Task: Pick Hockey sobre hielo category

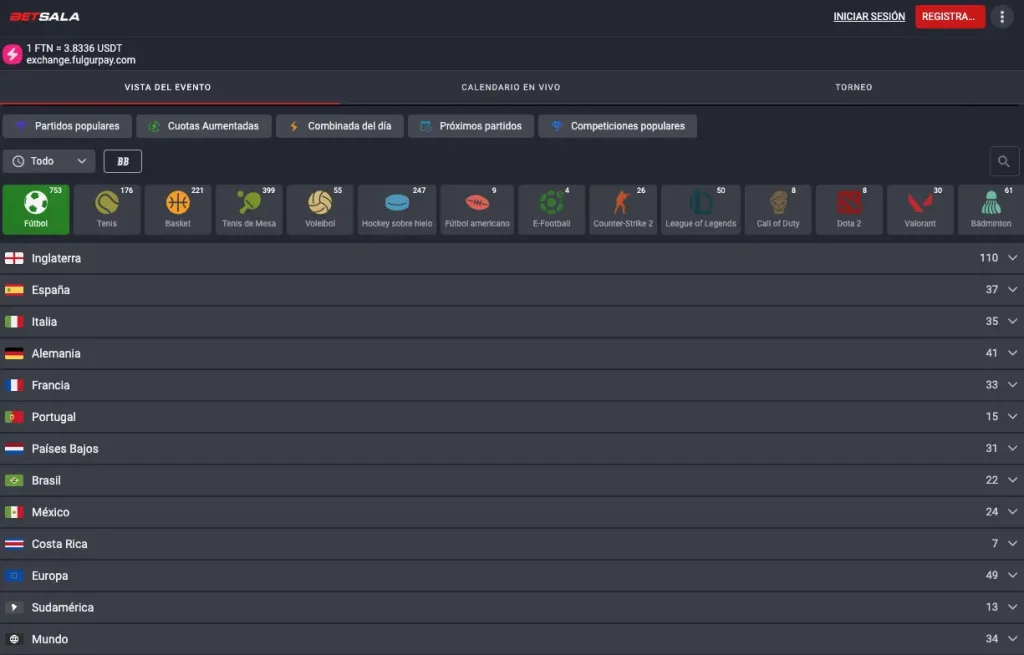Action: pyautogui.click(x=397, y=209)
